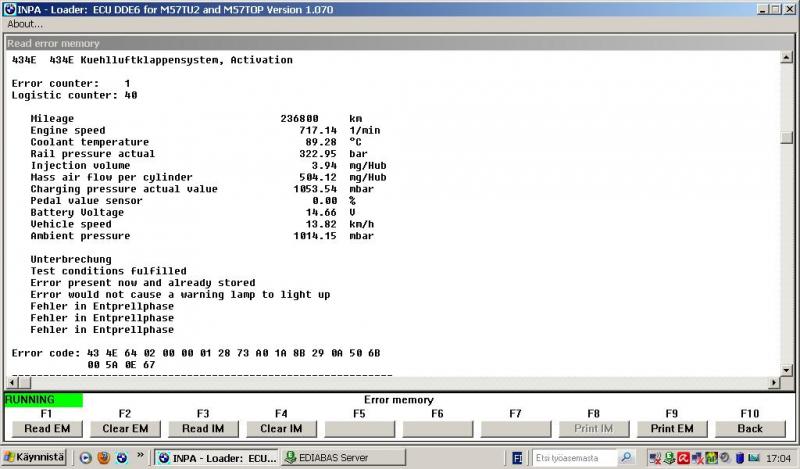Image resolution: width=800 pixels, height=469 pixels.
Task: Open the Käynnistä start menu
Action: point(34,457)
